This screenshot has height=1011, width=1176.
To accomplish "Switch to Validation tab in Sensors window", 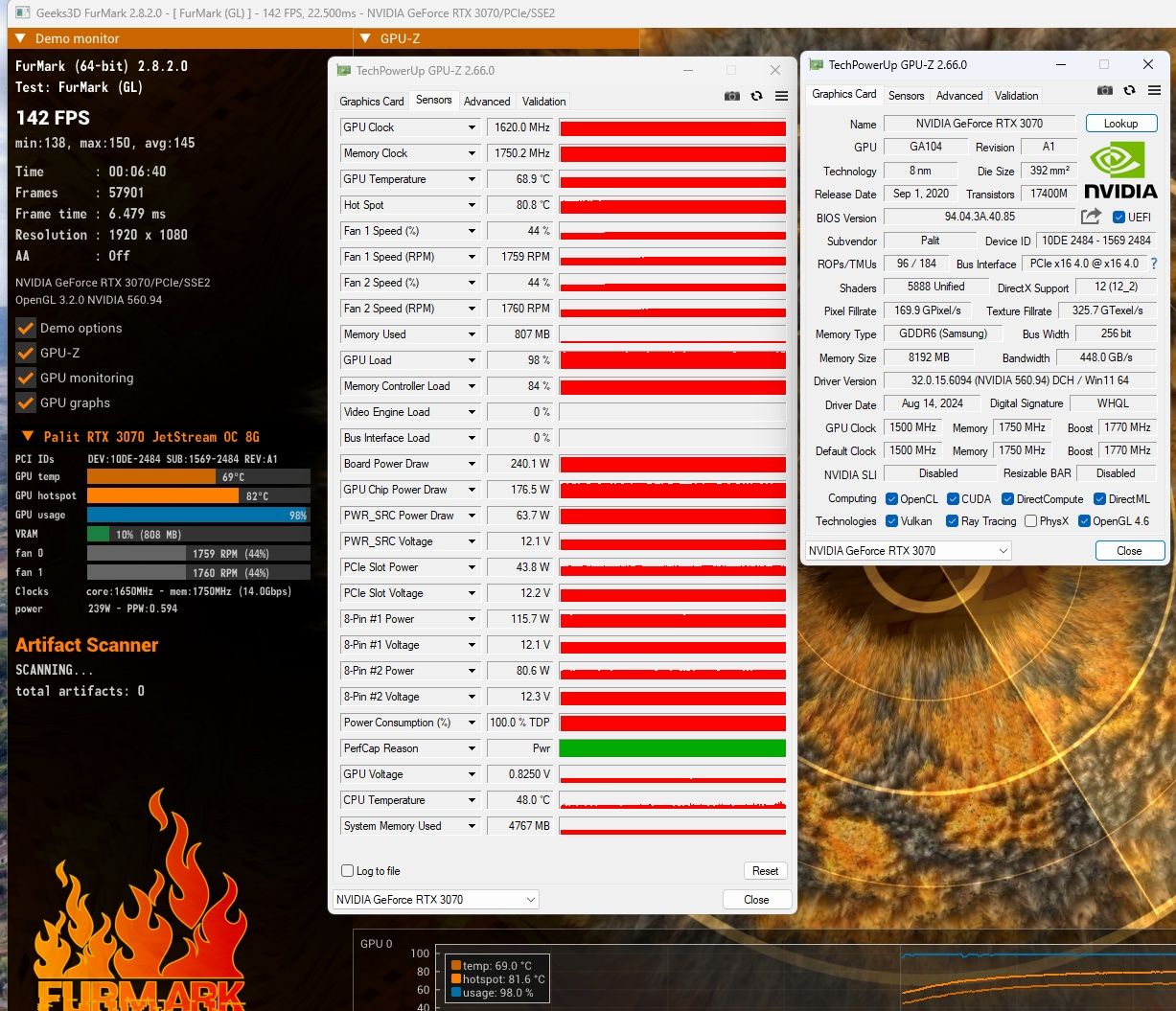I will (544, 102).
